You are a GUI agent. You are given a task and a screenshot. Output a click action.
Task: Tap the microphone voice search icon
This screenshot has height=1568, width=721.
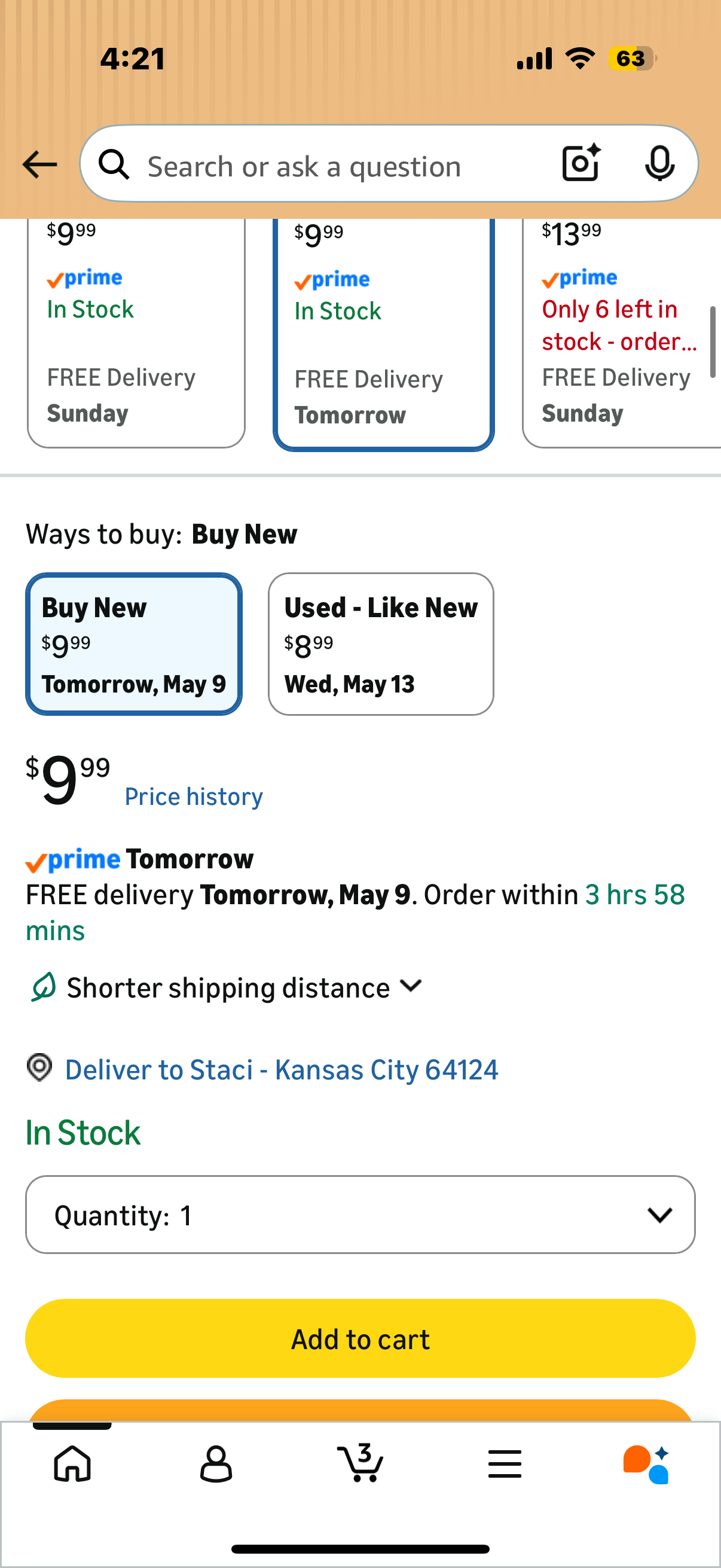pyautogui.click(x=659, y=164)
